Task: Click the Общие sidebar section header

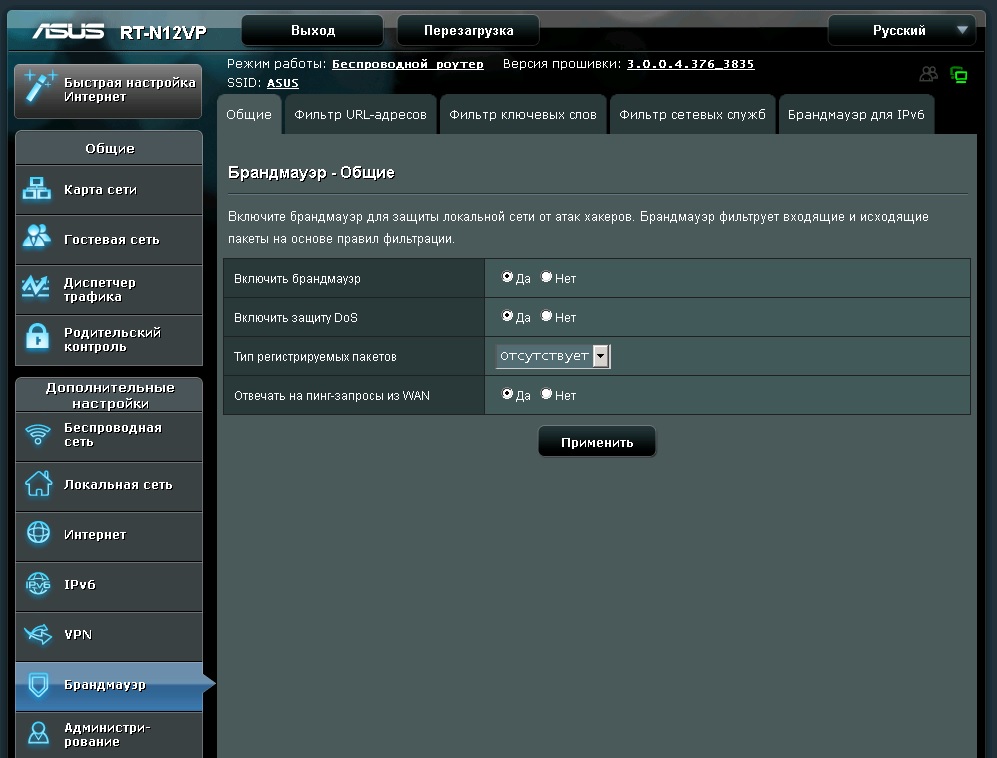Action: pos(109,148)
